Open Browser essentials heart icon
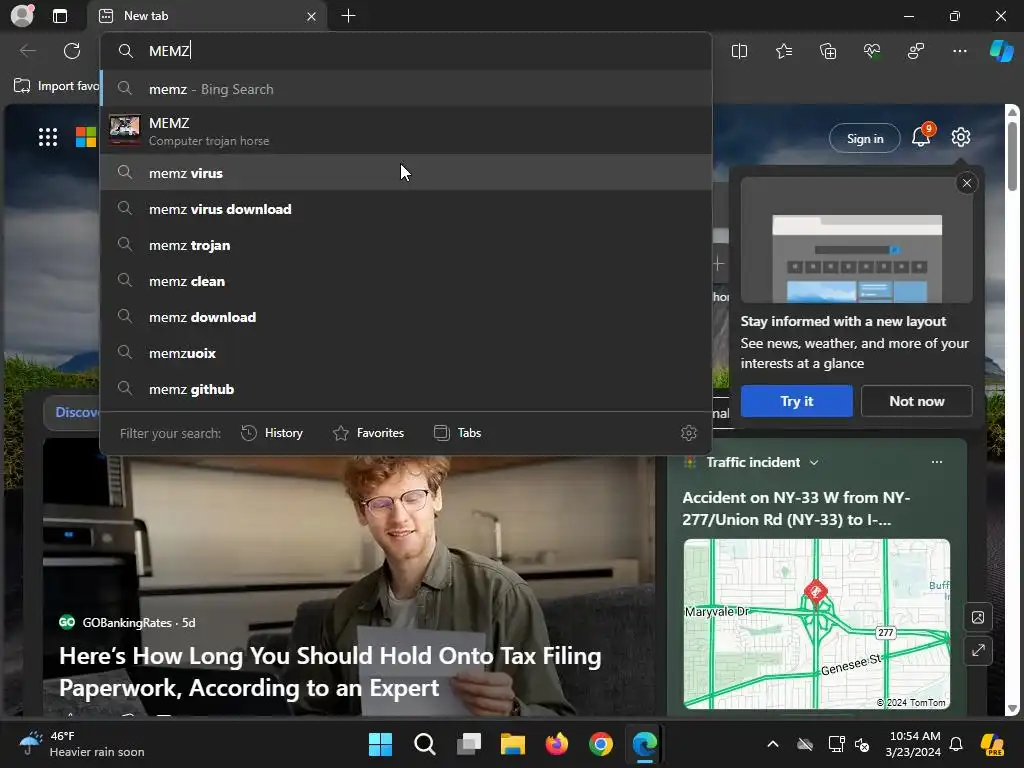This screenshot has width=1024, height=768. pyautogui.click(x=872, y=51)
